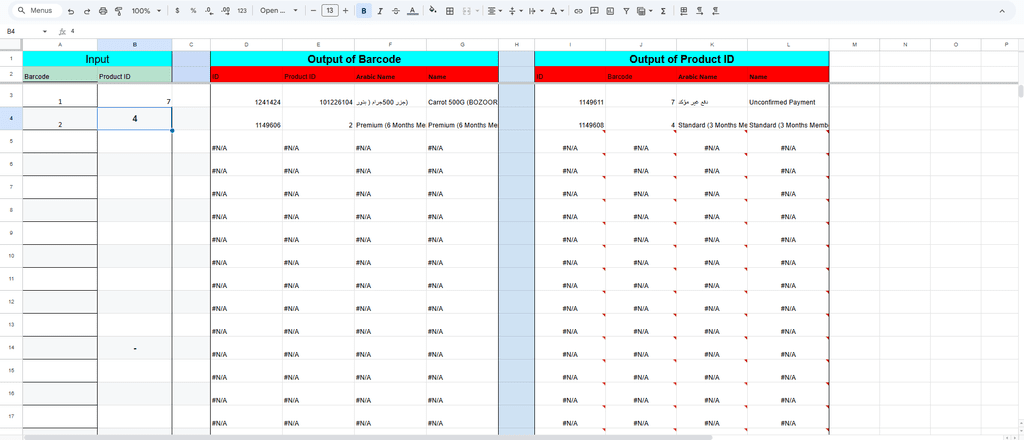This screenshot has height=440, width=1024.
Task: Set right-to-left text direction icon
Action: pos(716,11)
